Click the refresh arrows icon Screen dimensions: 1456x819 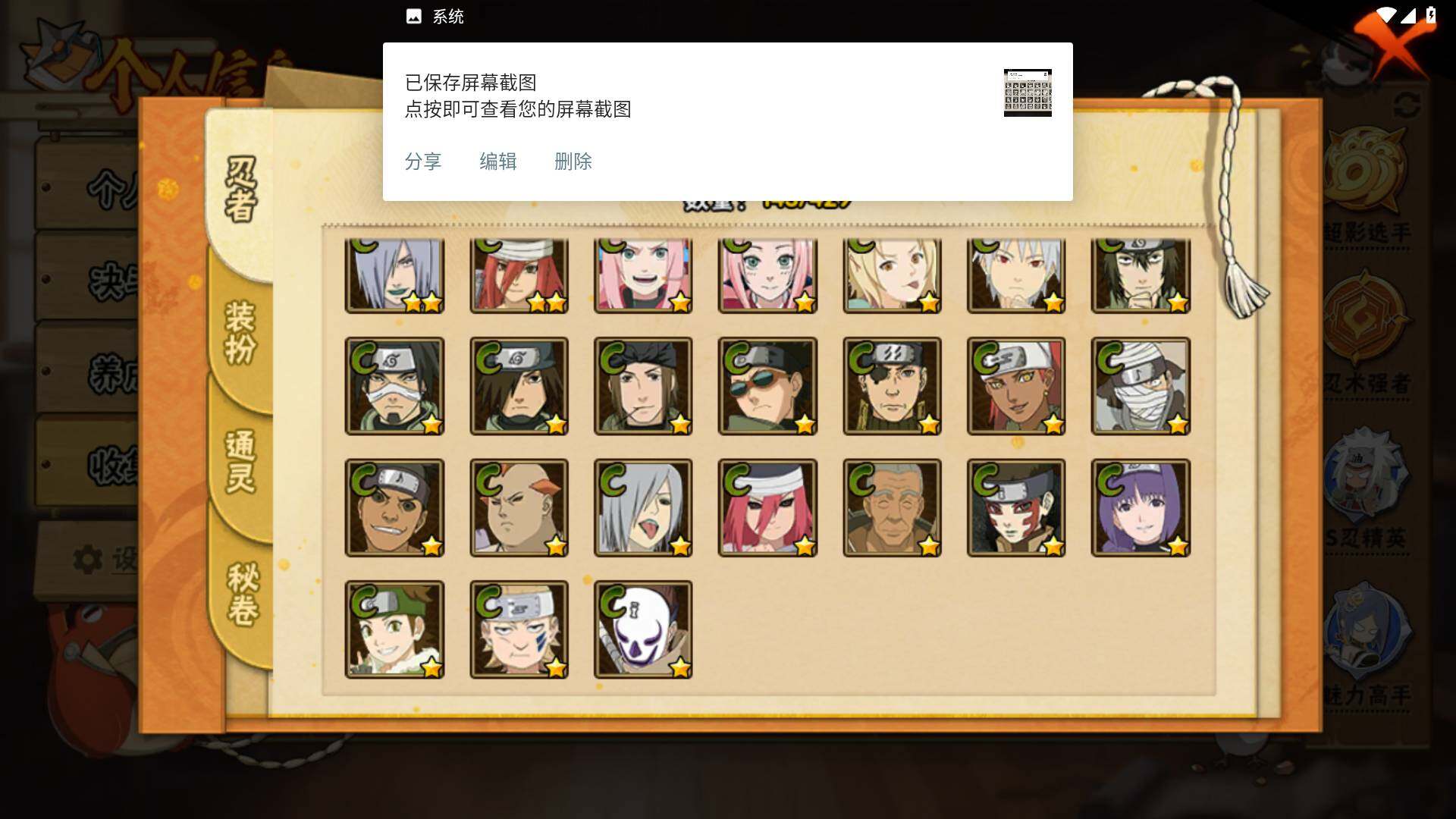pos(1407,105)
